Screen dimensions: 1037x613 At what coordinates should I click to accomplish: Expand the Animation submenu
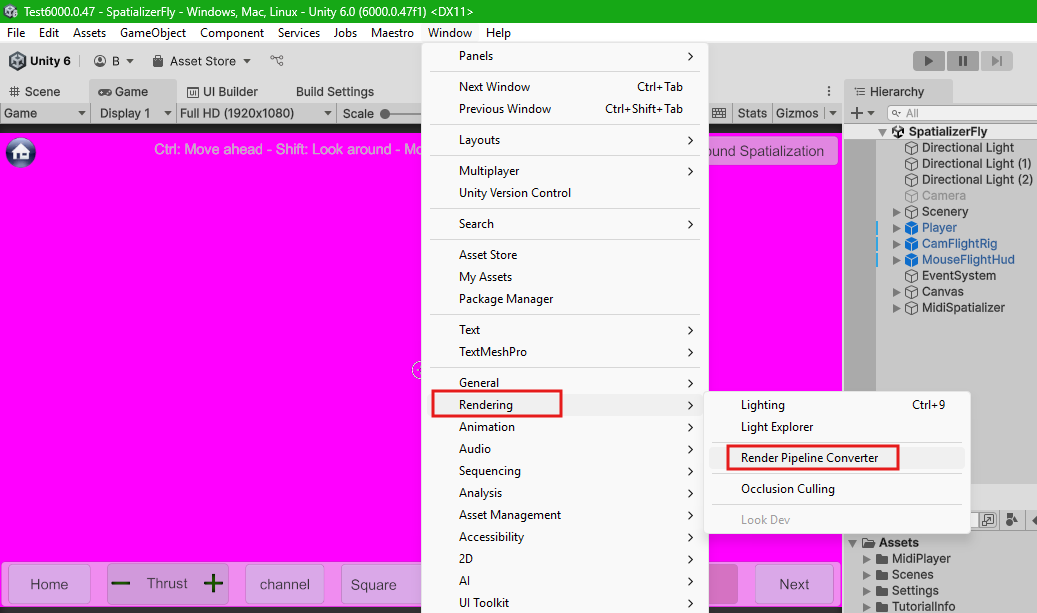[565, 427]
